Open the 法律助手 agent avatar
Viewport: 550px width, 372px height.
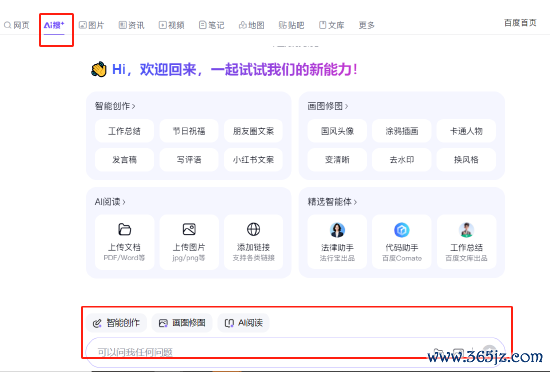(337, 230)
